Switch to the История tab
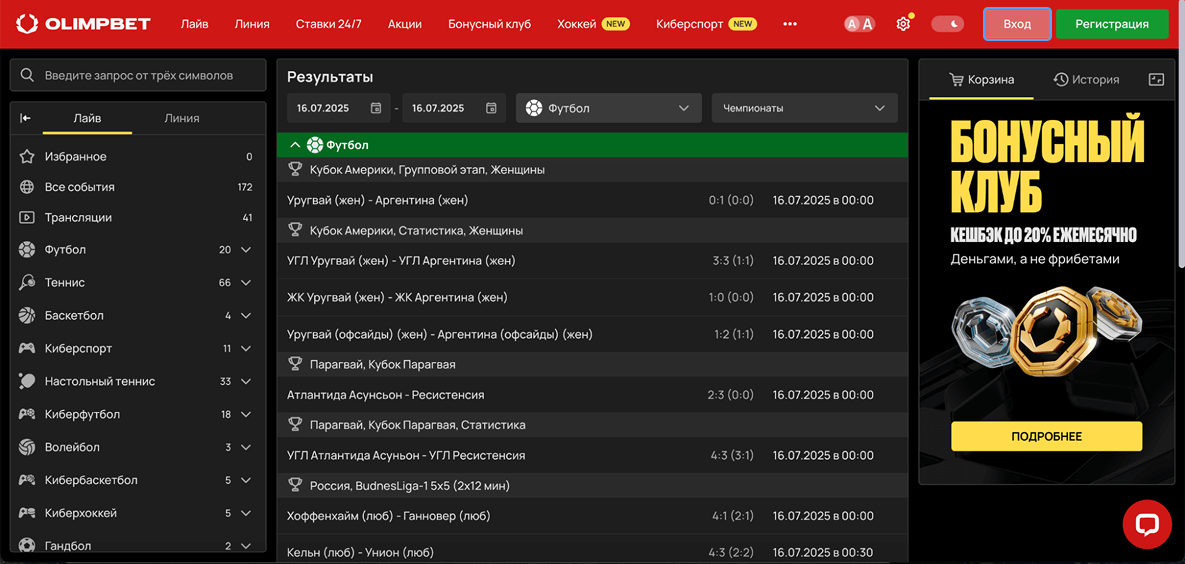 pyautogui.click(x=1086, y=80)
